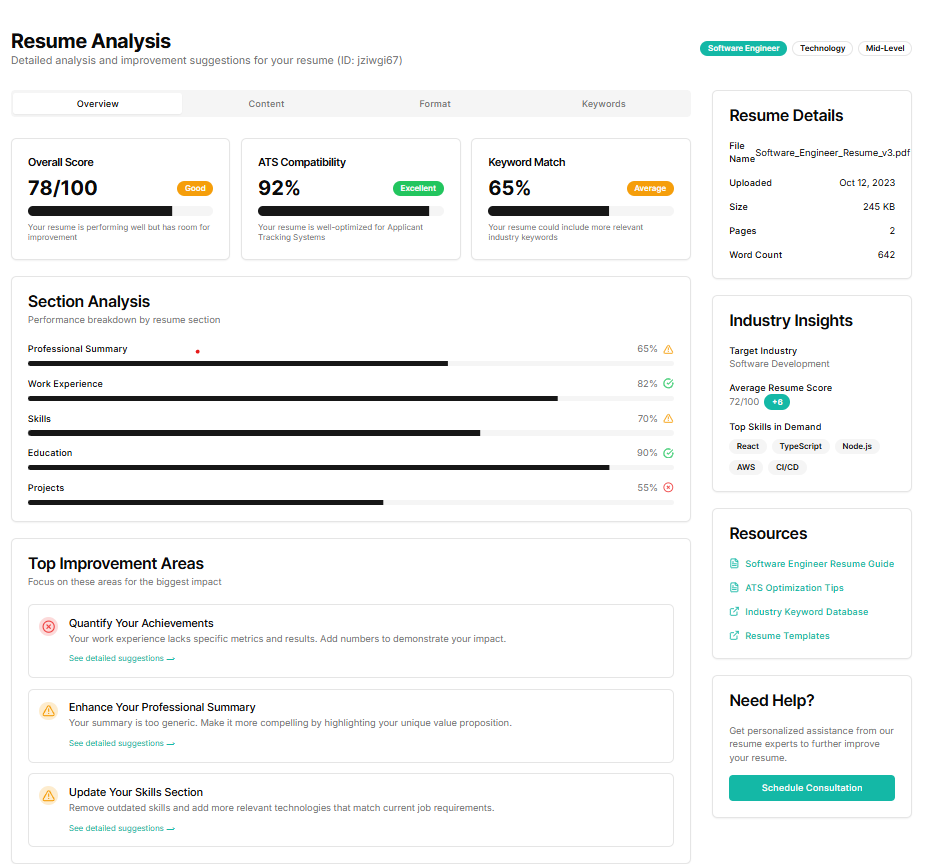Expand detailed suggestions for Update Your Skills Section
The image size is (936, 864).
coord(122,828)
